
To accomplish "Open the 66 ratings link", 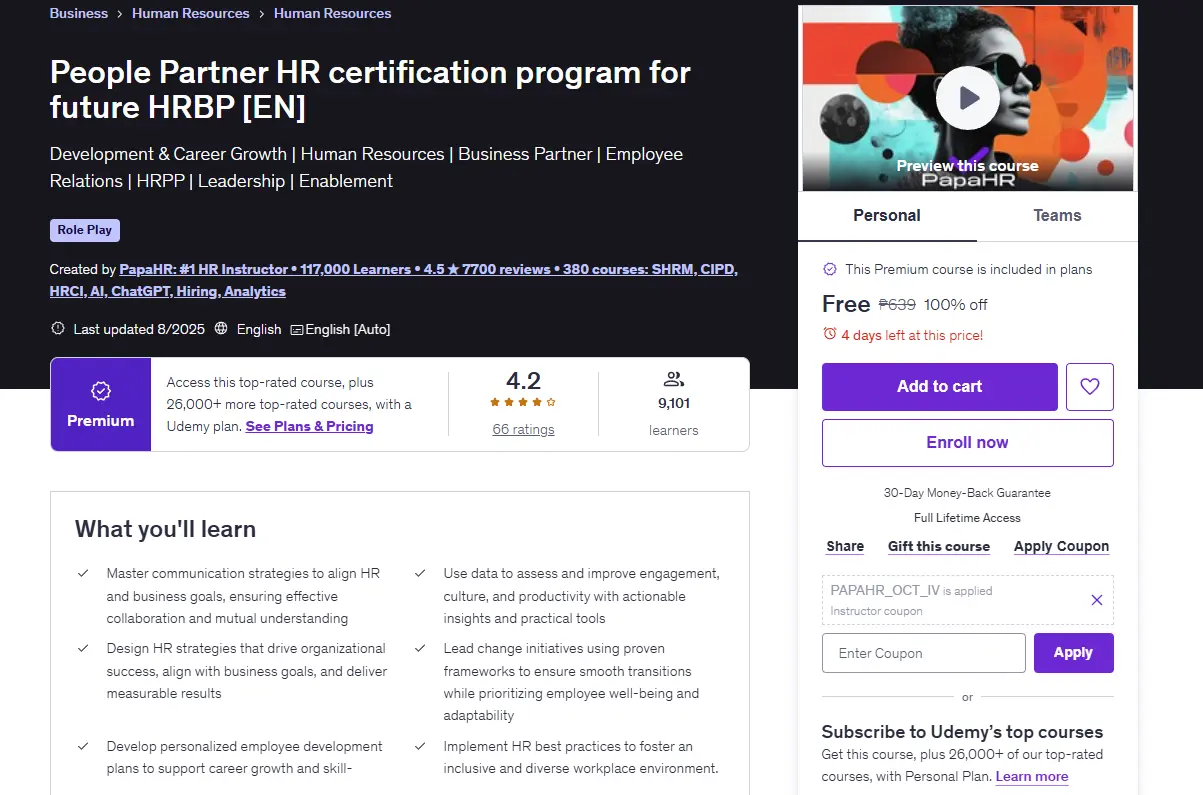I will click(523, 429).
